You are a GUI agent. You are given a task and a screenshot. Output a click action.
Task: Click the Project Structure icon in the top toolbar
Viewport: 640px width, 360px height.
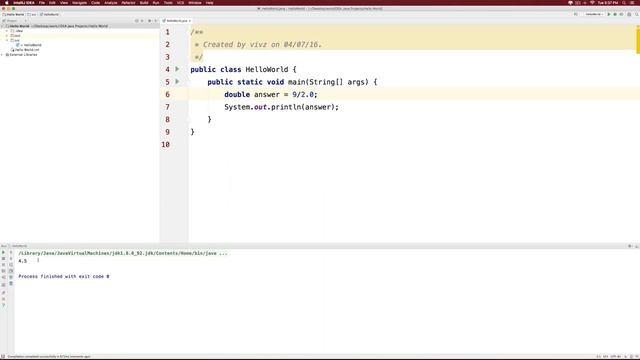629,14
